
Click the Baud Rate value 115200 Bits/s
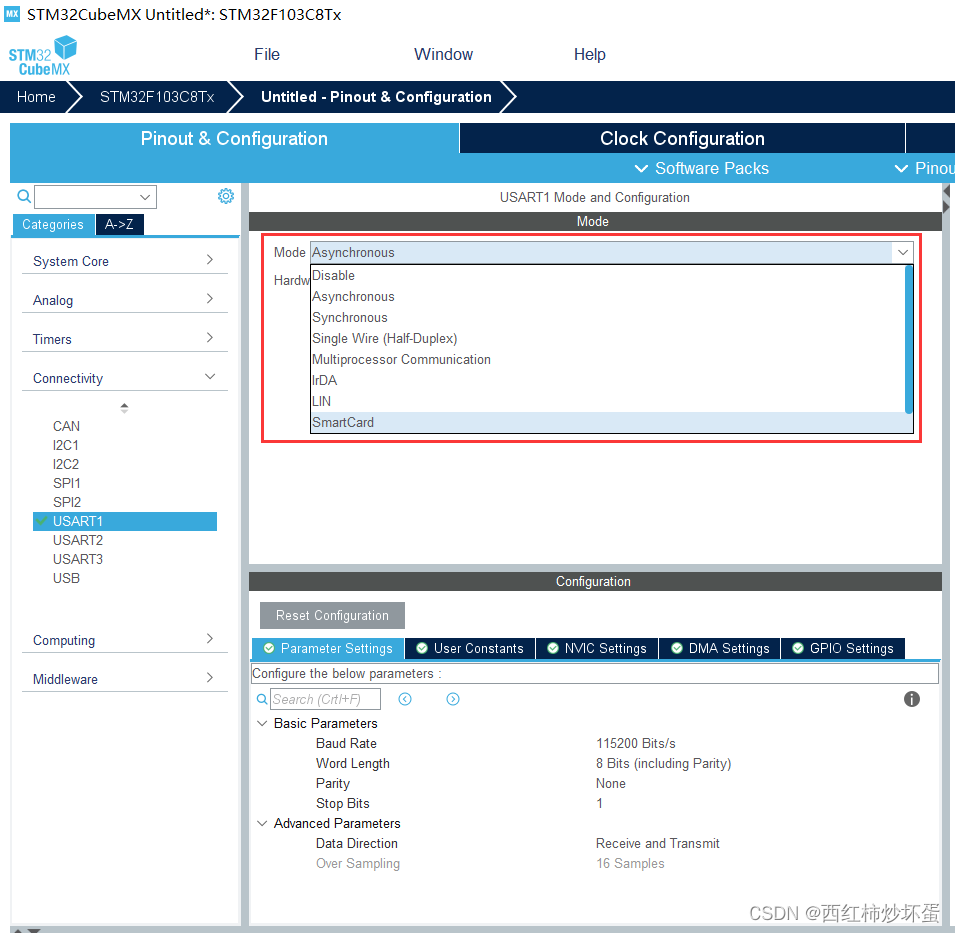[636, 744]
